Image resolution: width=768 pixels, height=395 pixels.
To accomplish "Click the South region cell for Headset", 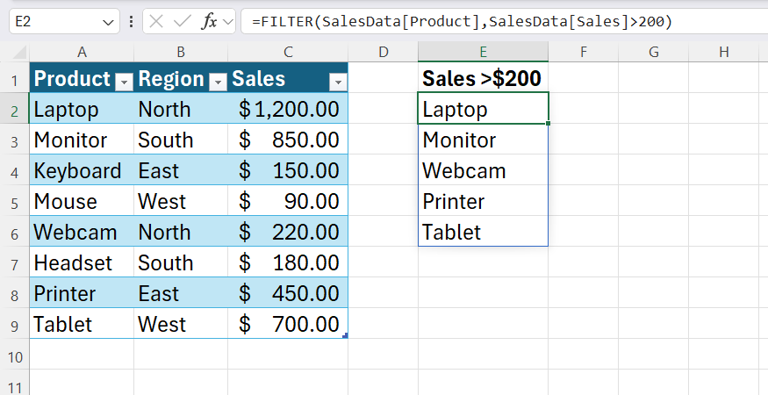I will 181,263.
